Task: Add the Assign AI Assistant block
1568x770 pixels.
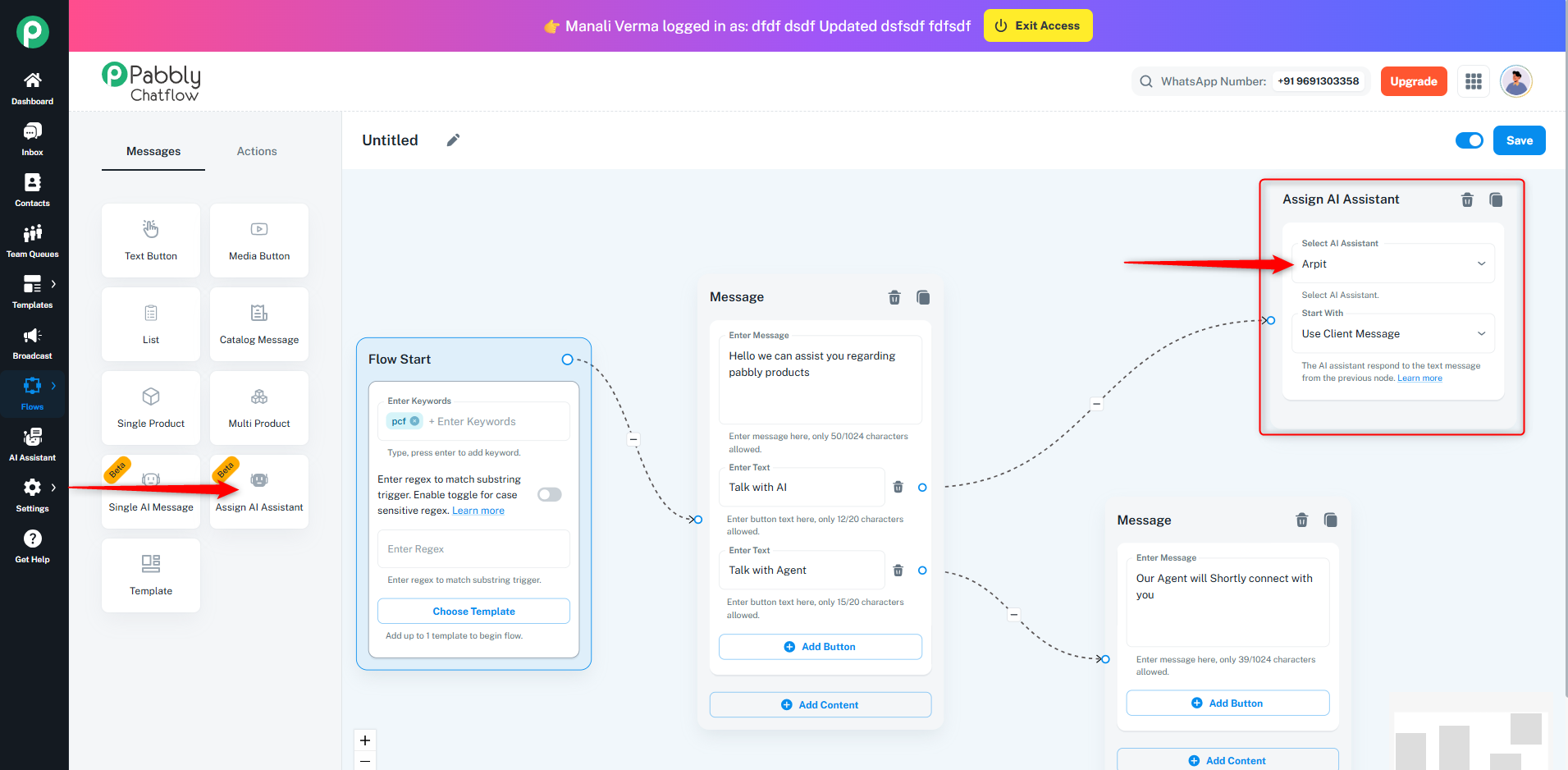Action: [259, 492]
